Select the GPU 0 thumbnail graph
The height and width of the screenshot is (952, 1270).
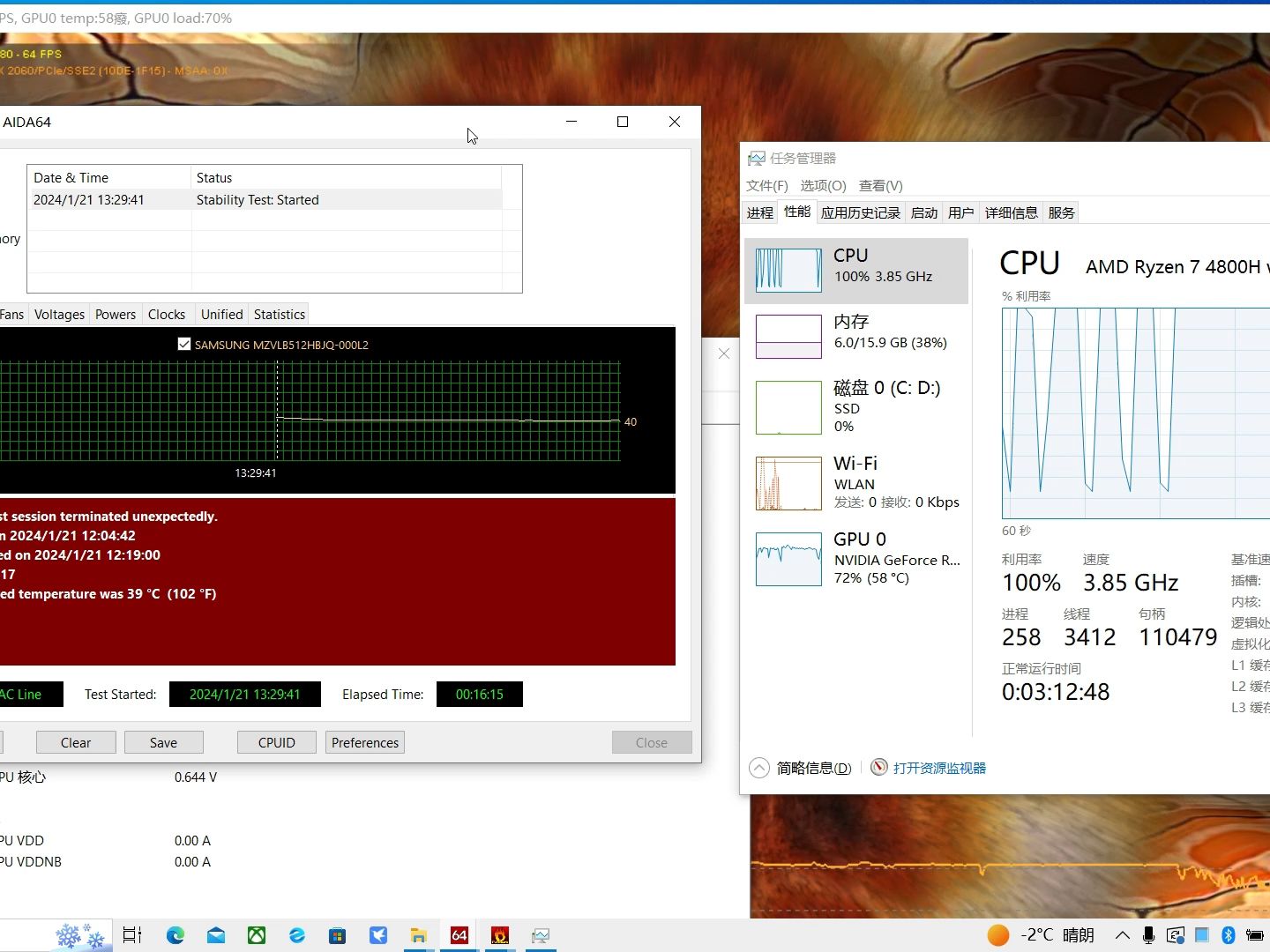788,559
